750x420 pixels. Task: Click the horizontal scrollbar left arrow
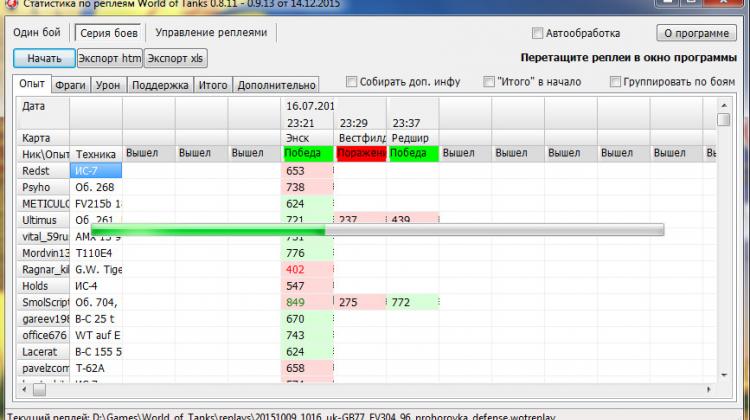pyautogui.click(x=24, y=390)
